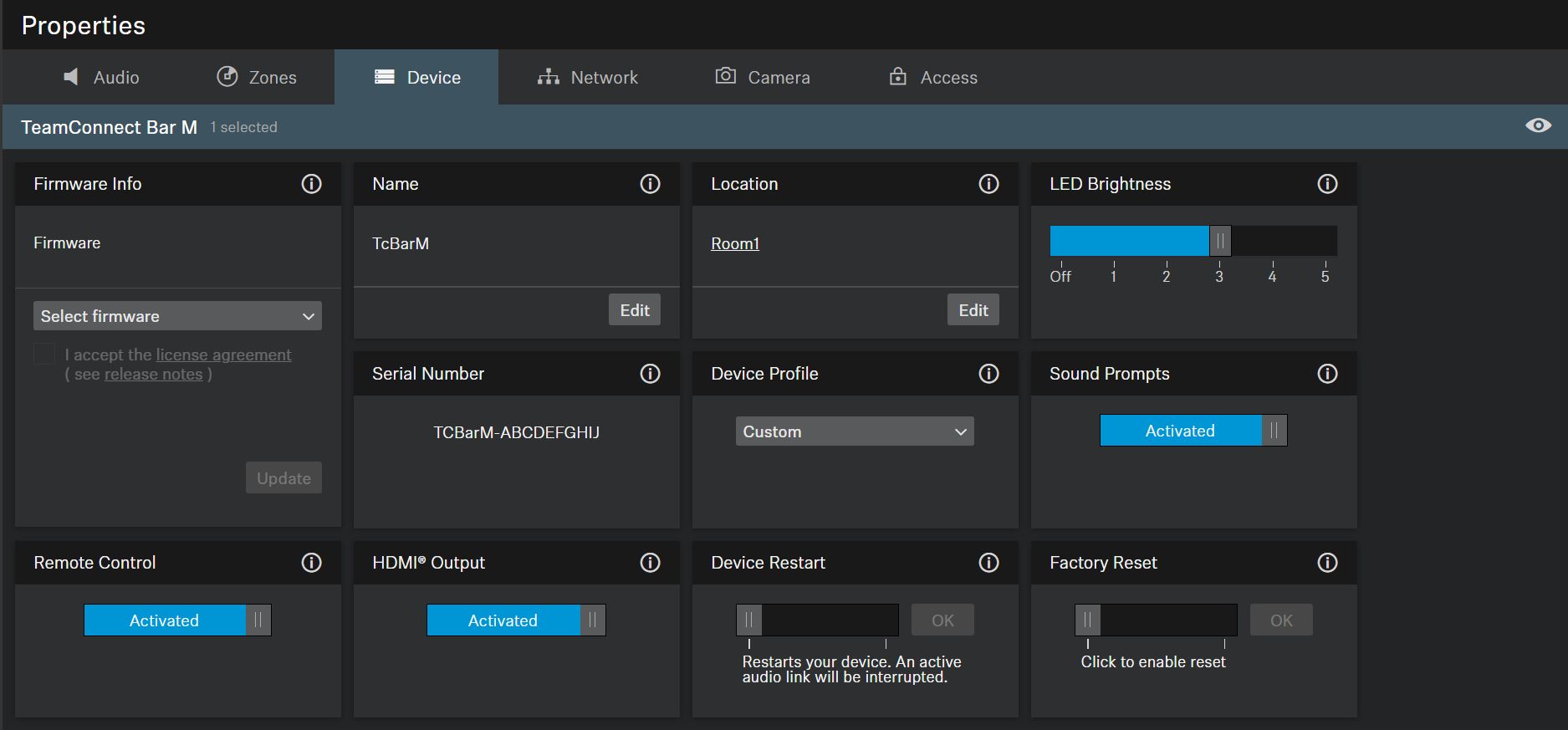
Task: Click Edit button under Name
Action: click(635, 309)
